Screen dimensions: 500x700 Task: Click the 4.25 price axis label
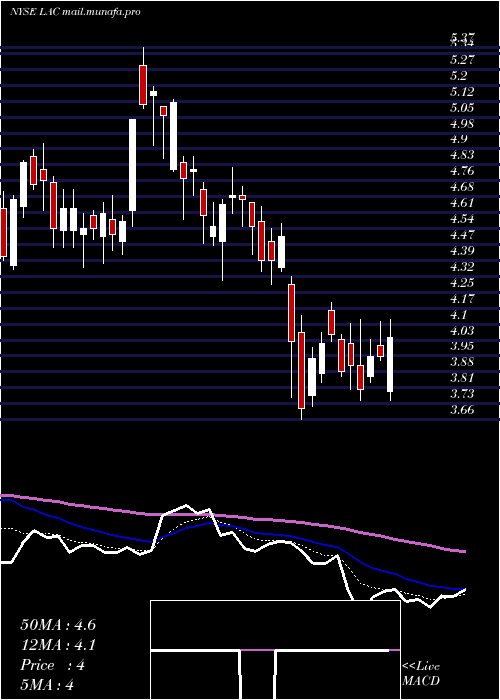pyautogui.click(x=462, y=283)
